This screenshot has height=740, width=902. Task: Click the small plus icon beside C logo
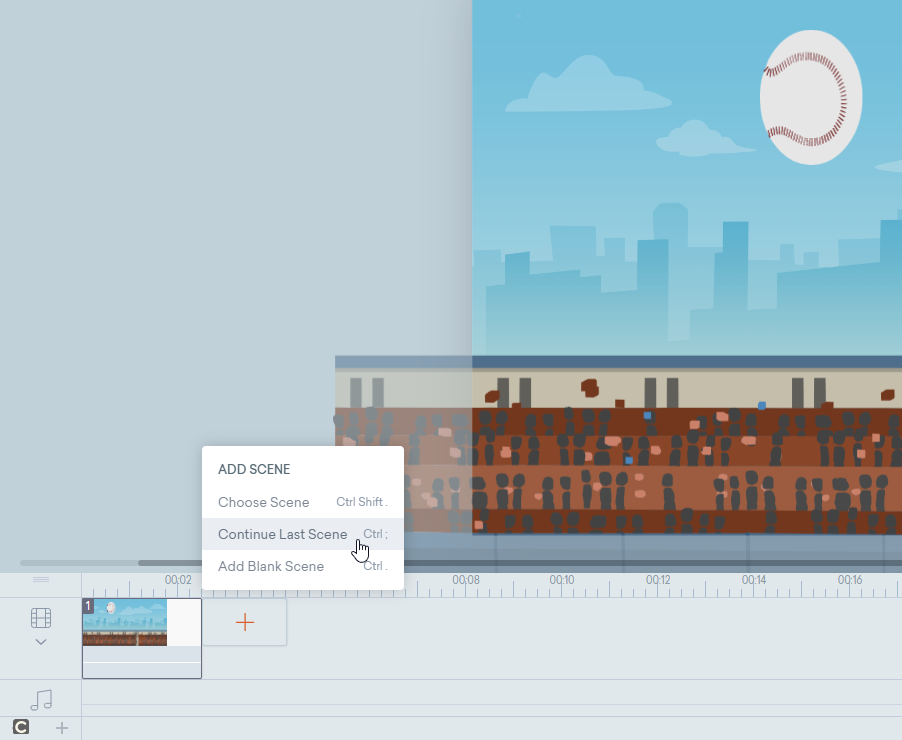coord(62,727)
